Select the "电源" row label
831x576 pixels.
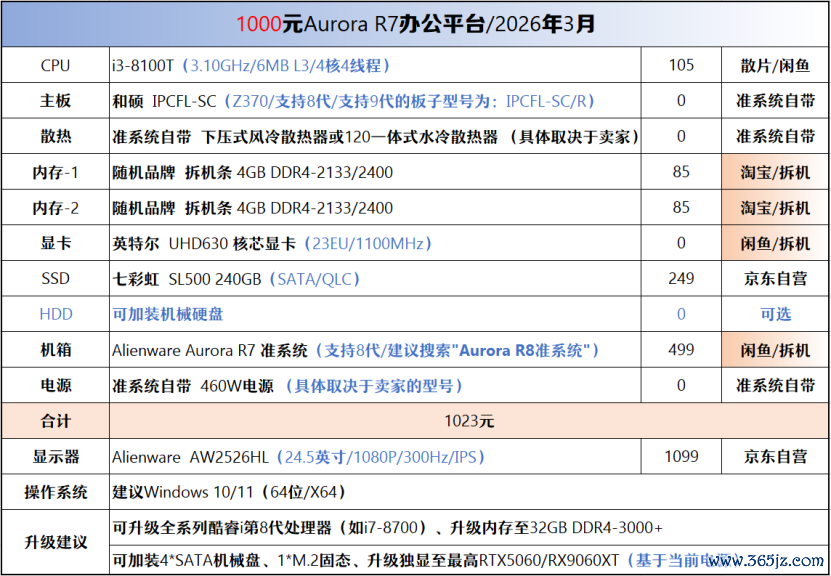(55, 385)
